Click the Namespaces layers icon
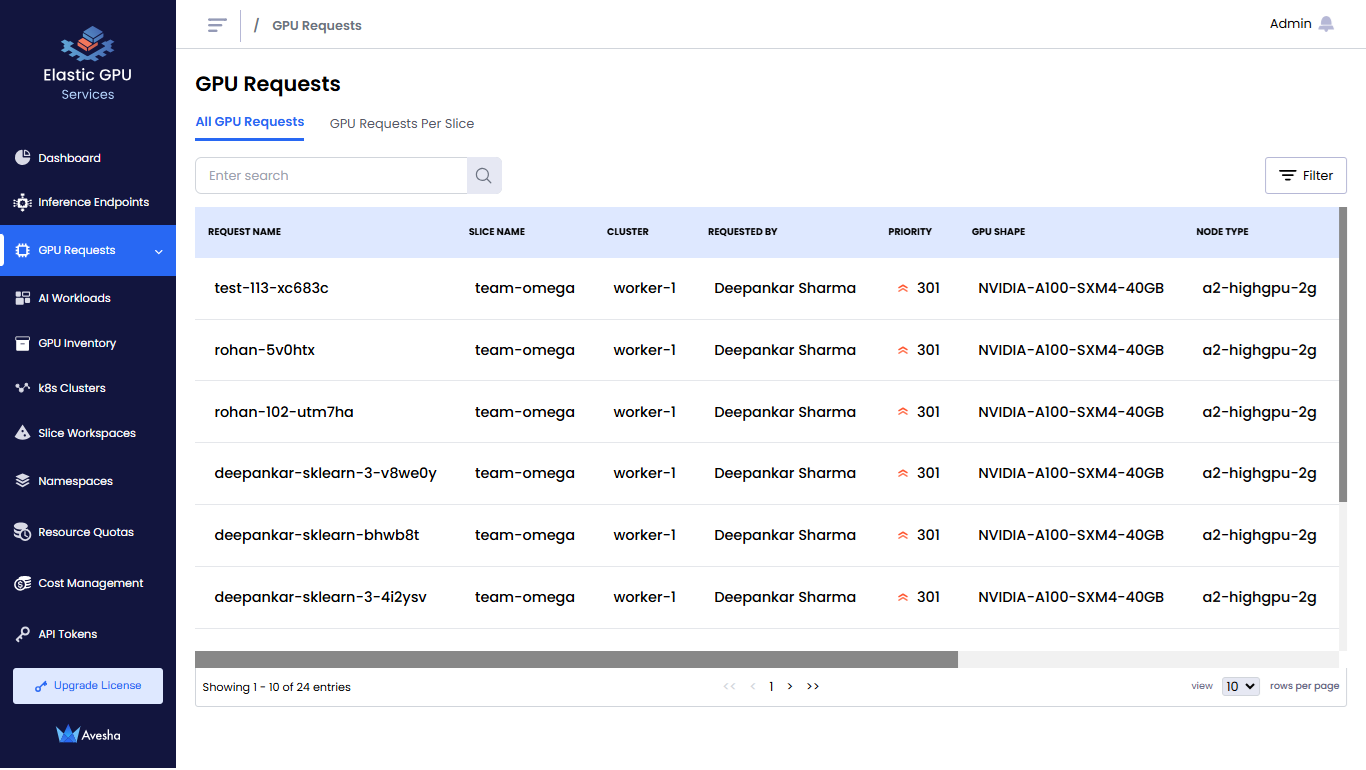 click(x=23, y=481)
